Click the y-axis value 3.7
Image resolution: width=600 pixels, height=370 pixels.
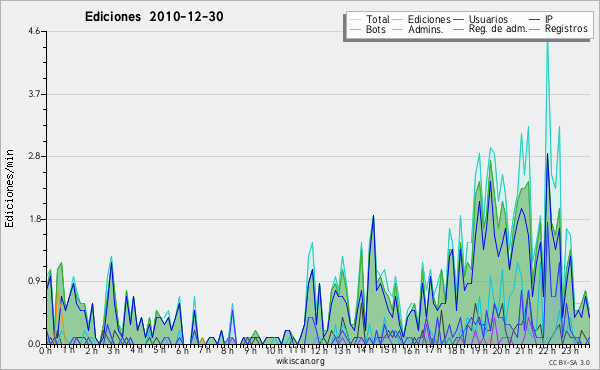[34, 94]
